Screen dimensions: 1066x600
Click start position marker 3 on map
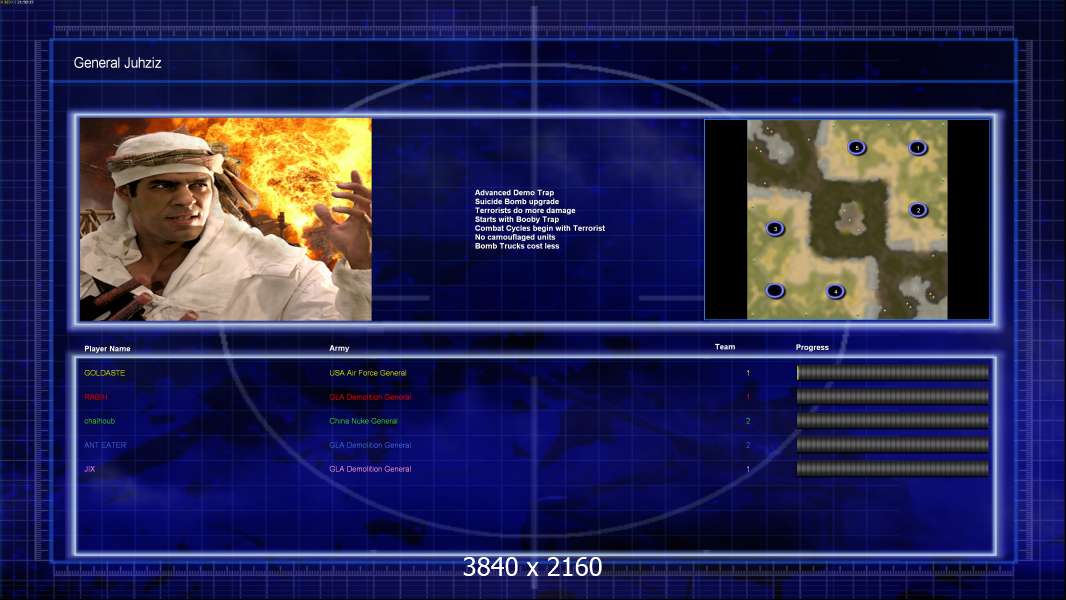click(x=775, y=228)
